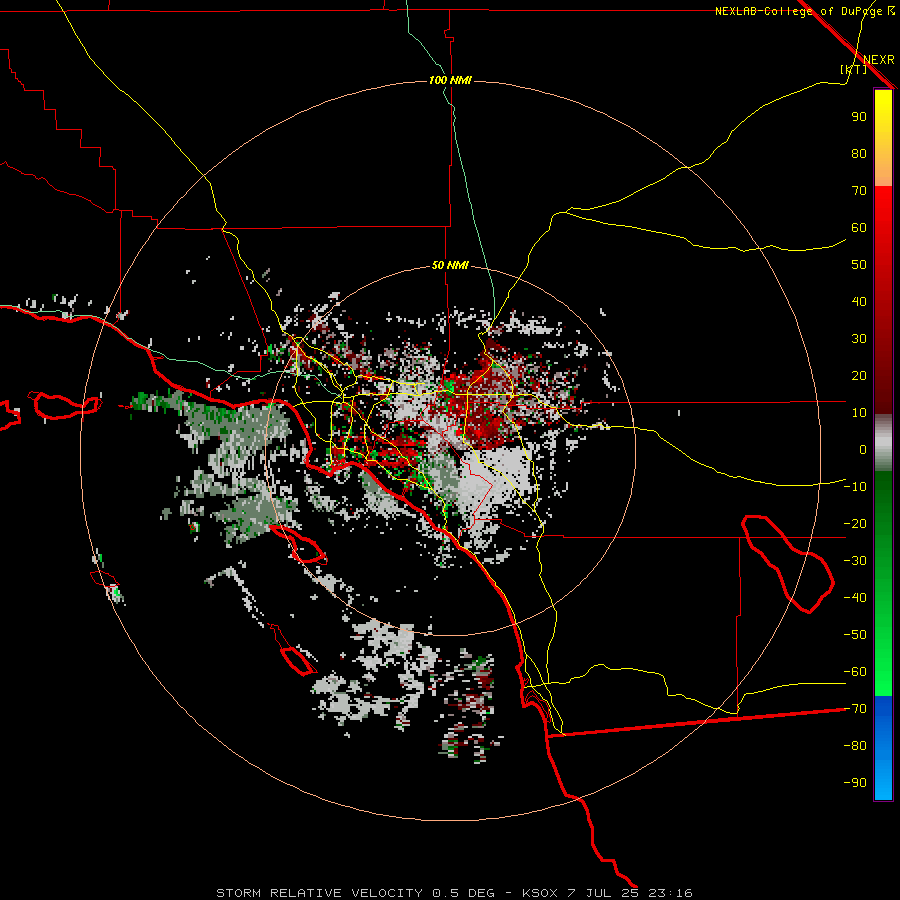Click the 0.5 DEG elevation text in the caption
This screenshot has height=900, width=900.
(x=463, y=893)
